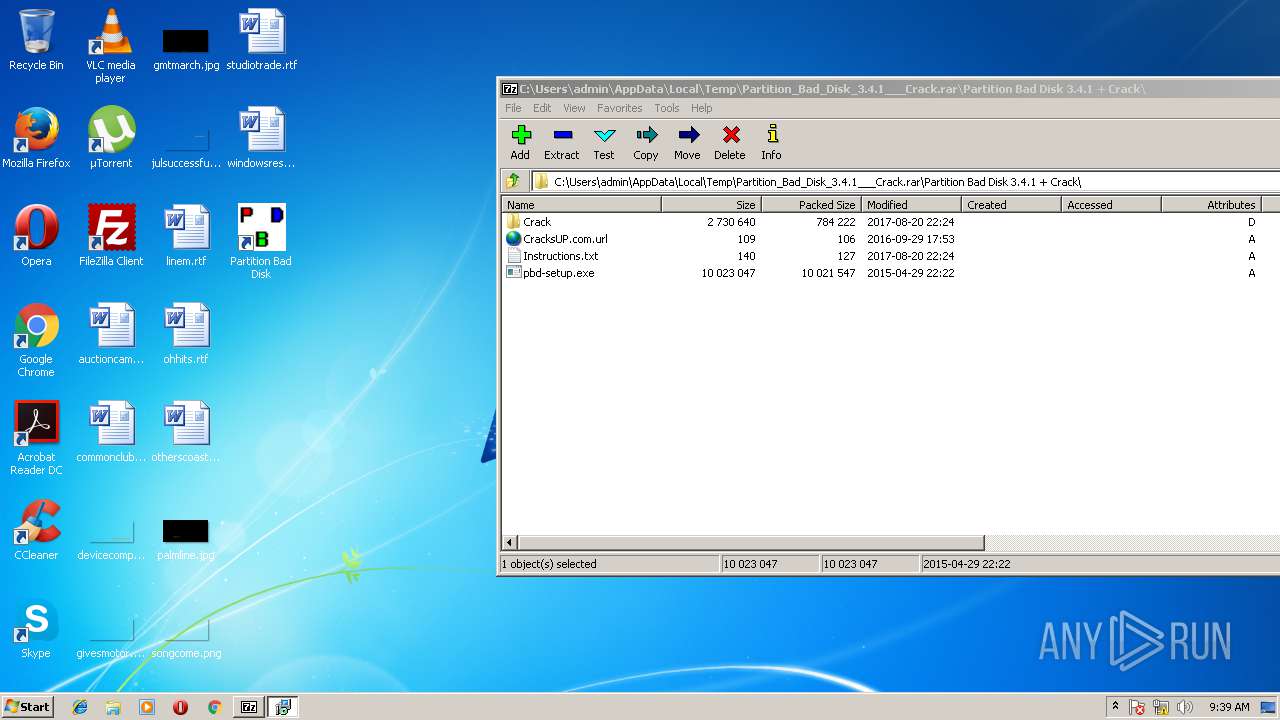The image size is (1280, 720).
Task: Select the Skype desktop shortcut
Action: click(36, 628)
